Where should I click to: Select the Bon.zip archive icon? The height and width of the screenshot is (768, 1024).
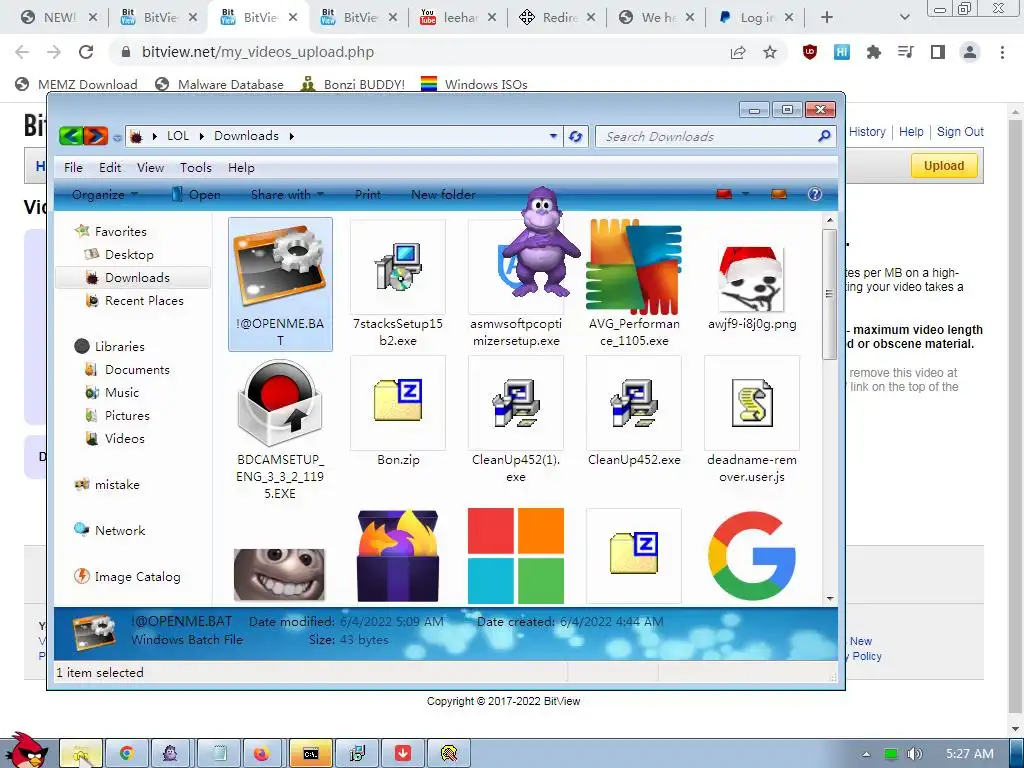(398, 400)
